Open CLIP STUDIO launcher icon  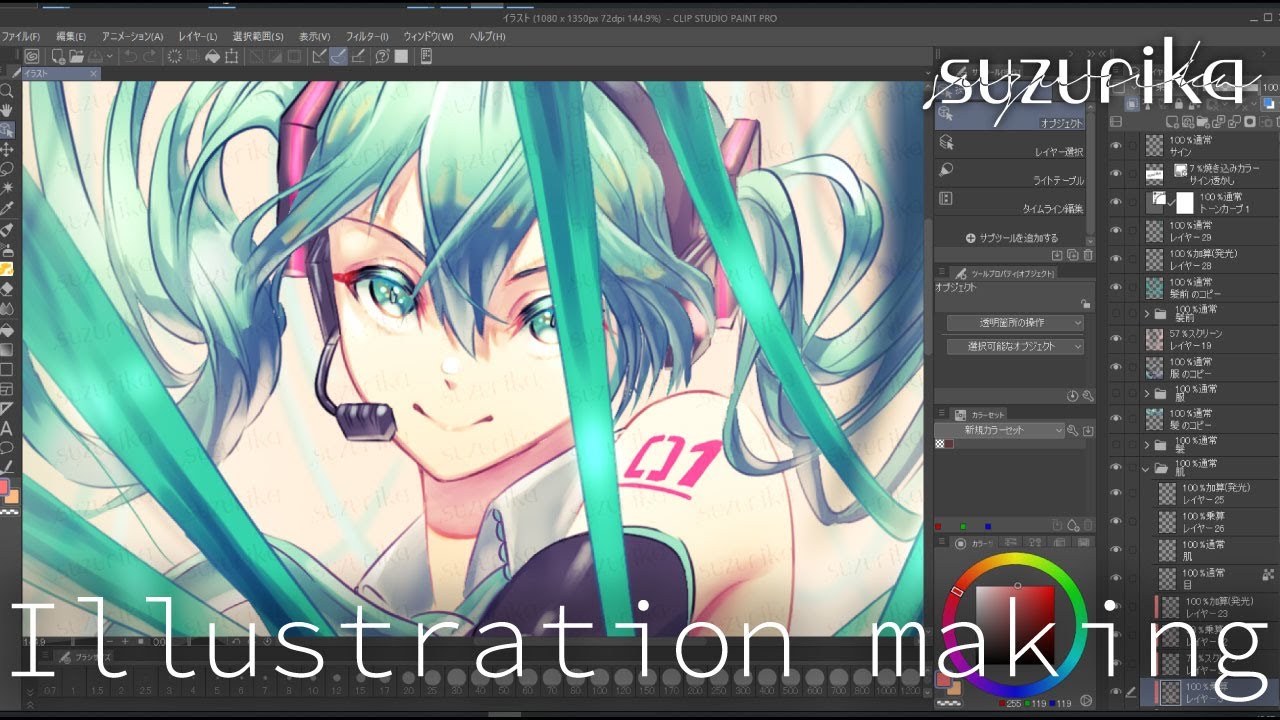[31, 57]
